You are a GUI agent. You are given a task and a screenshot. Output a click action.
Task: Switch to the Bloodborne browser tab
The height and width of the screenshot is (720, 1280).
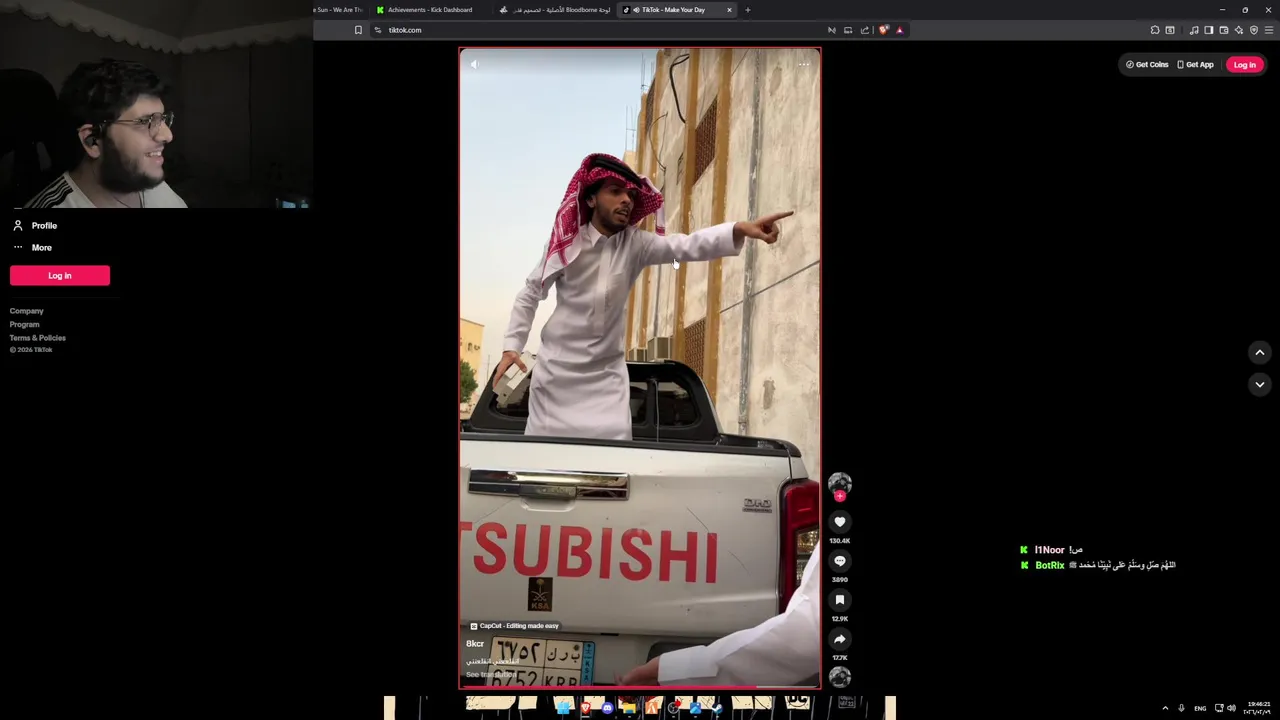point(556,10)
